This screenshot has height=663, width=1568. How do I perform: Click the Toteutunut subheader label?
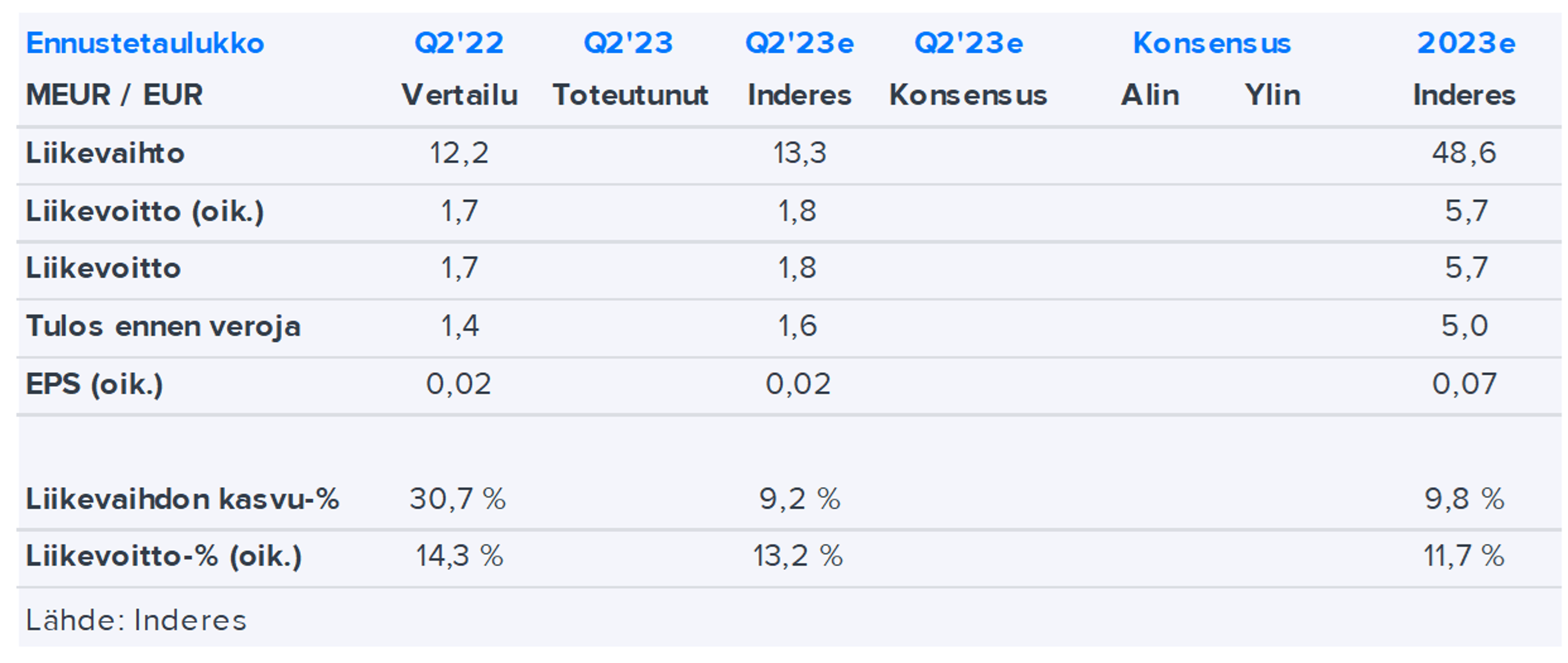click(630, 95)
